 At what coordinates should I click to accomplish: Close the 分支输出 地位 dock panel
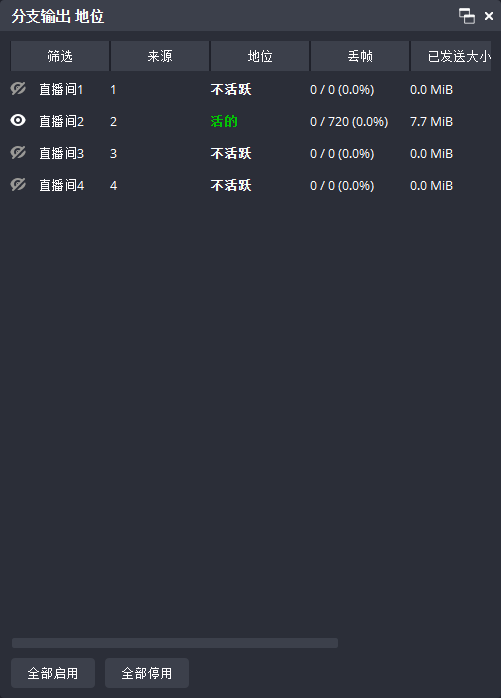click(489, 16)
